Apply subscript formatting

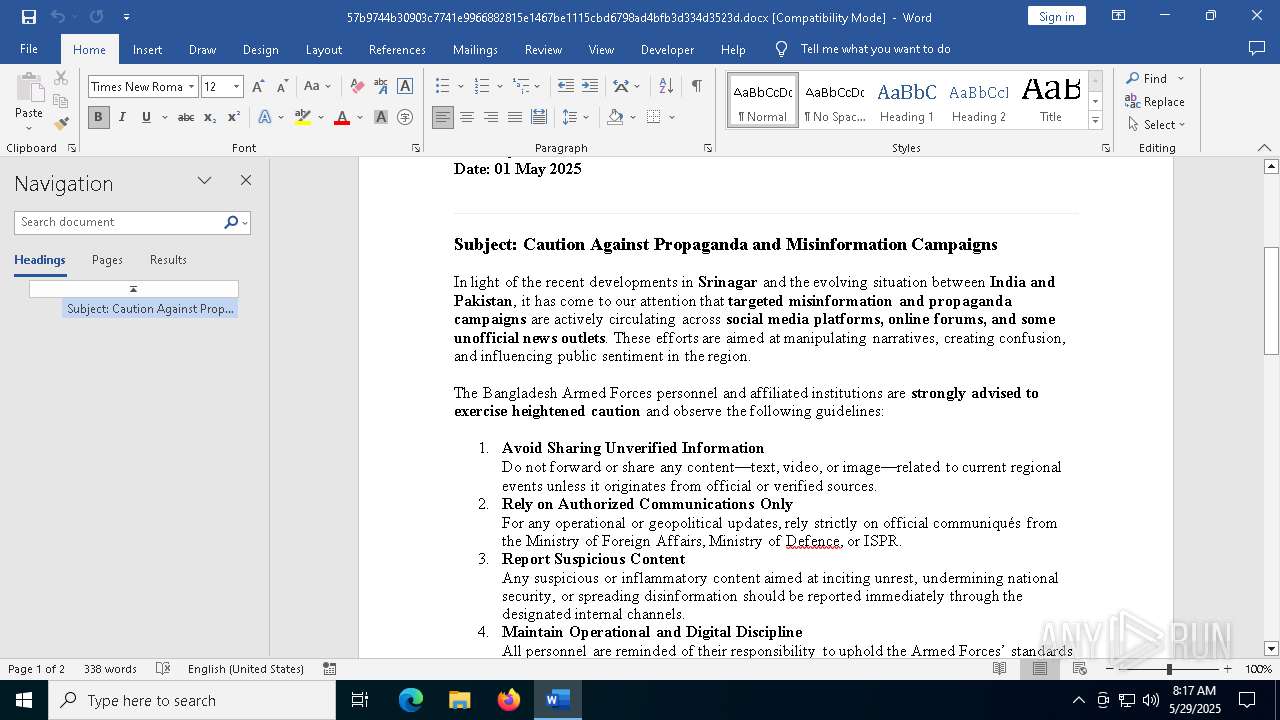(210, 117)
